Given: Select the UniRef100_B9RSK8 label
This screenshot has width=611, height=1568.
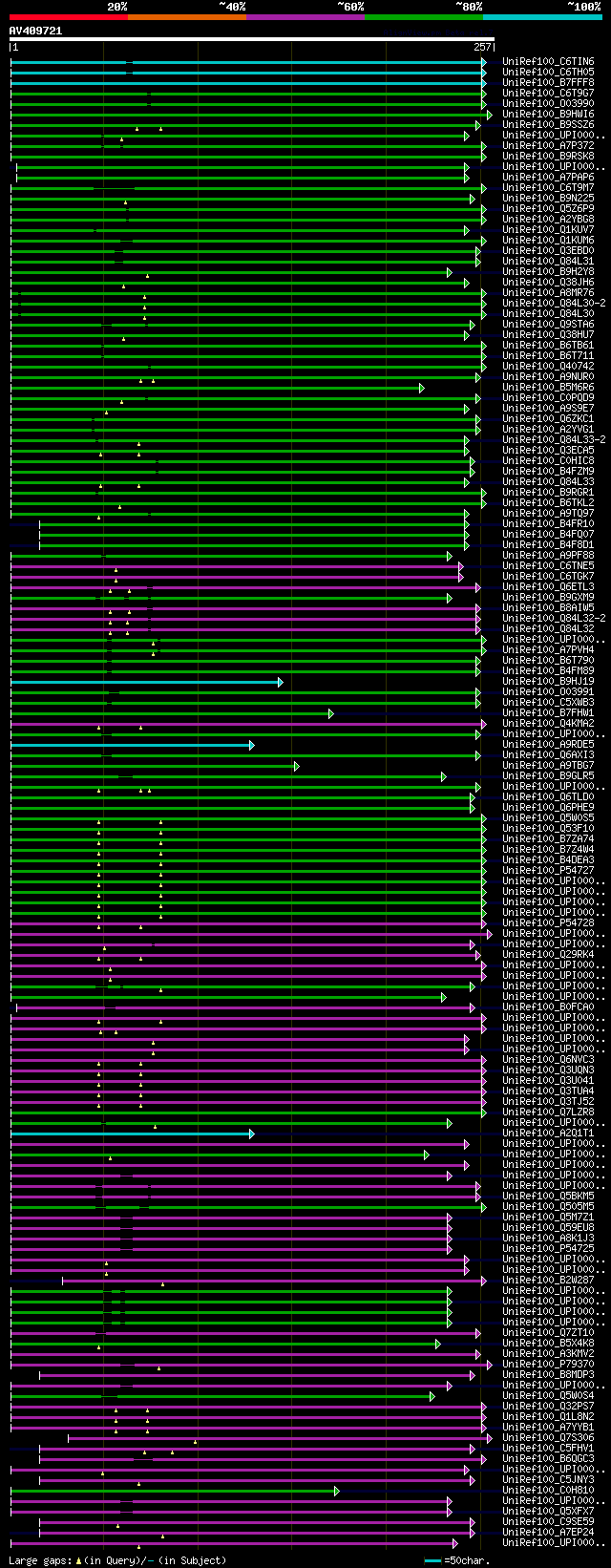Looking at the screenshot, I should pyautogui.click(x=548, y=157).
